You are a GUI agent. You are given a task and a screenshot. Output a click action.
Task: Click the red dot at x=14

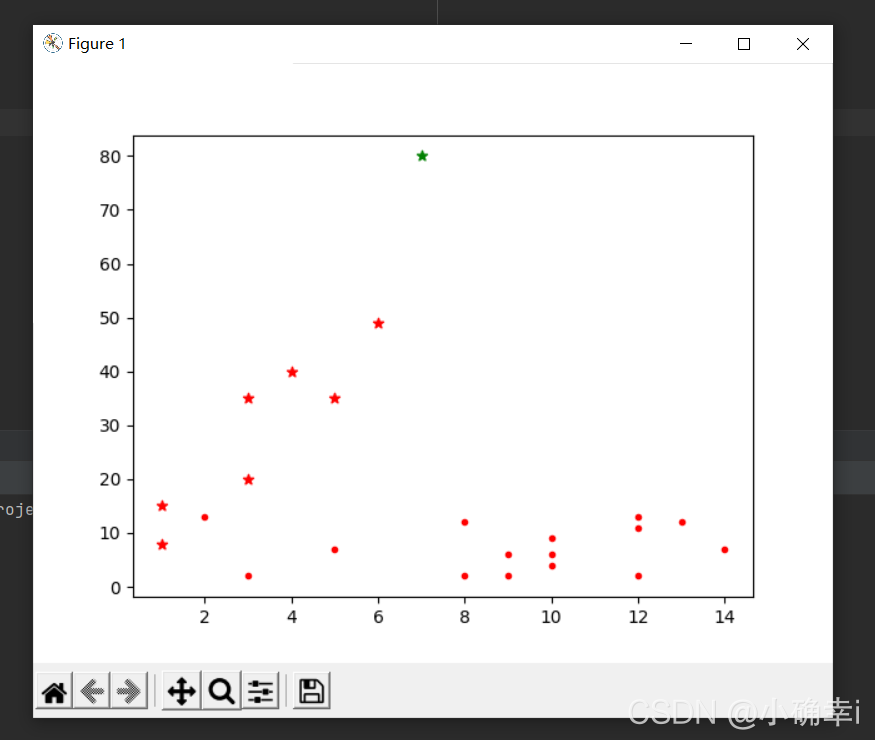coord(724,550)
